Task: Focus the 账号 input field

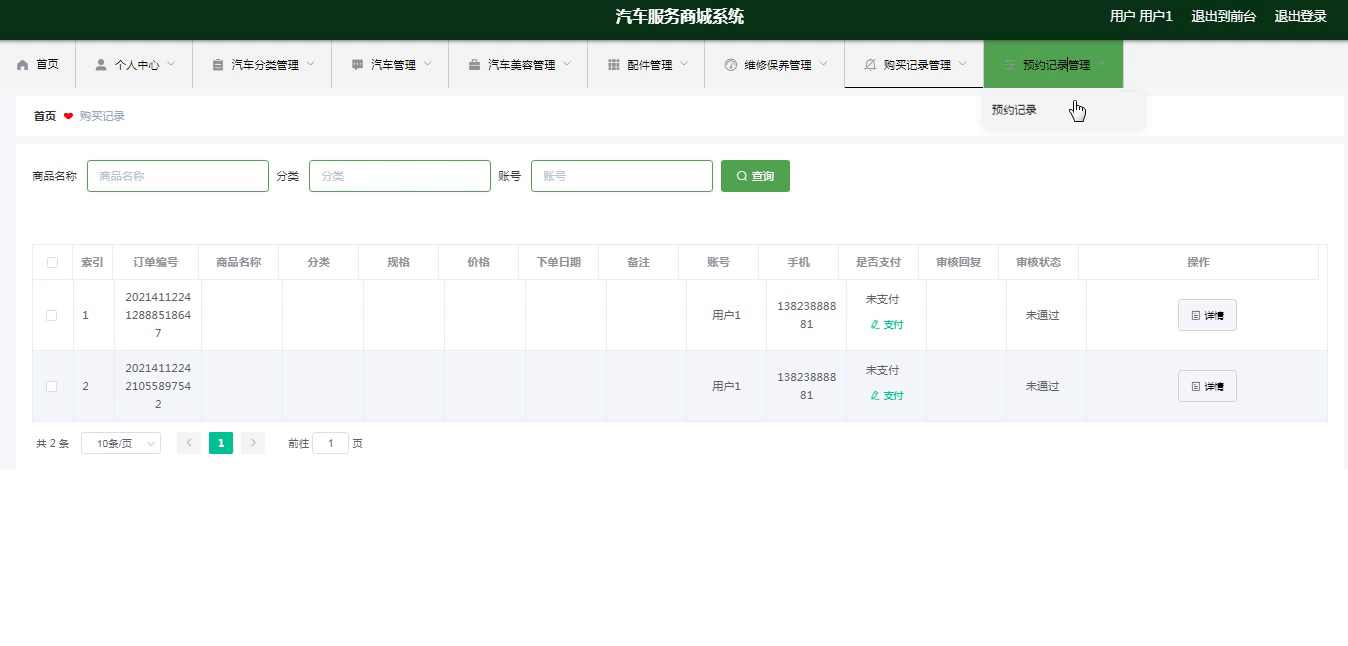Action: tap(622, 176)
